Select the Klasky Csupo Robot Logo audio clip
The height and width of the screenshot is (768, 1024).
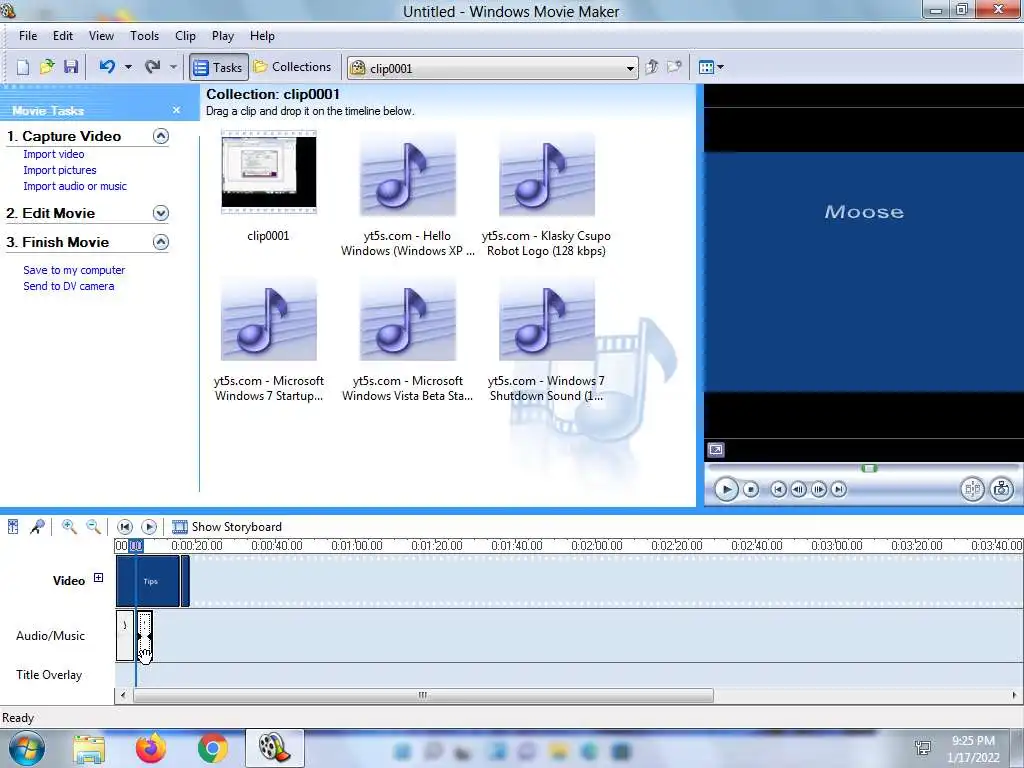click(x=547, y=174)
